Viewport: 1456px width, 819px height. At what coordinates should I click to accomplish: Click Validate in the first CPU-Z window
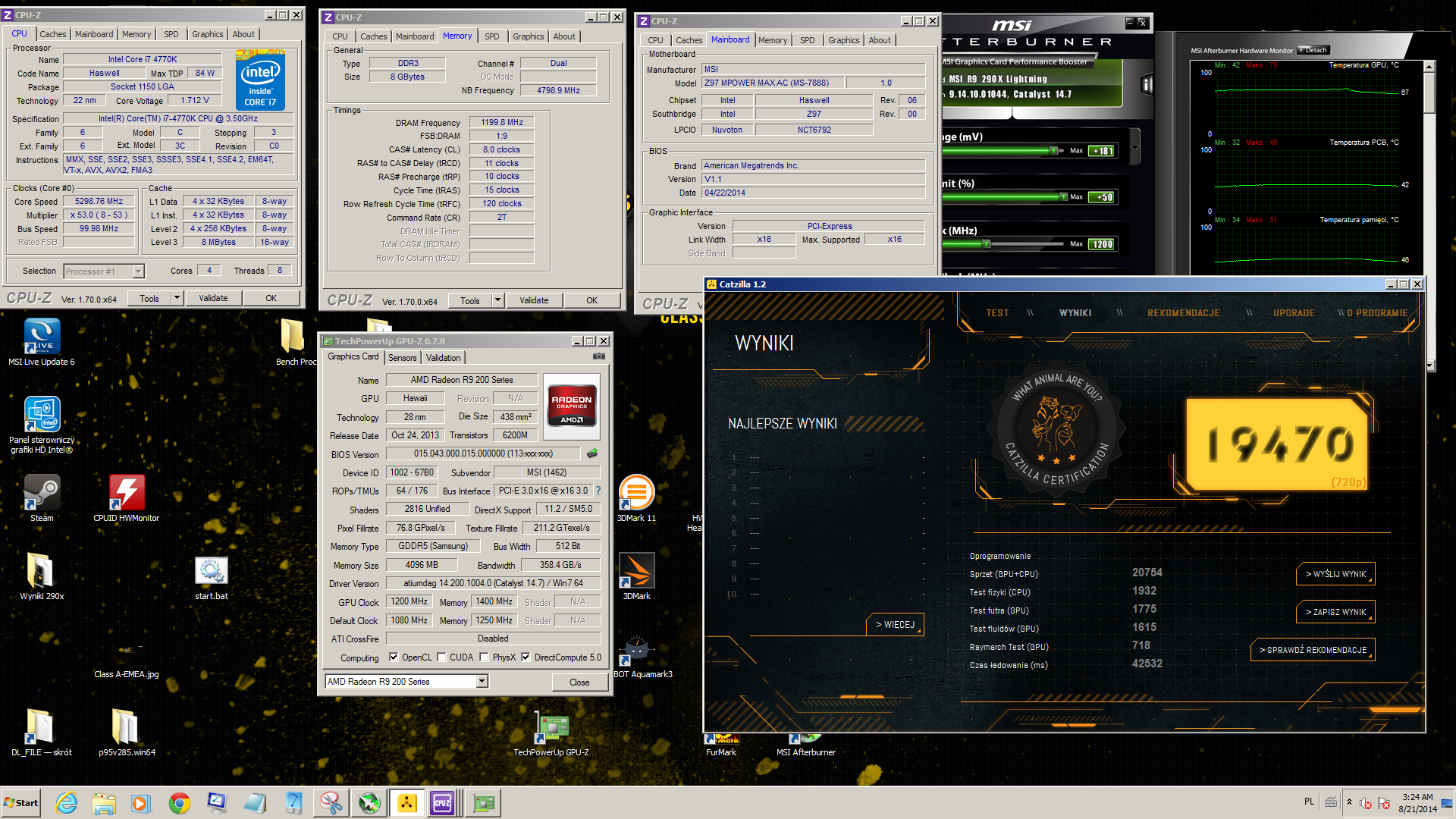pos(213,298)
